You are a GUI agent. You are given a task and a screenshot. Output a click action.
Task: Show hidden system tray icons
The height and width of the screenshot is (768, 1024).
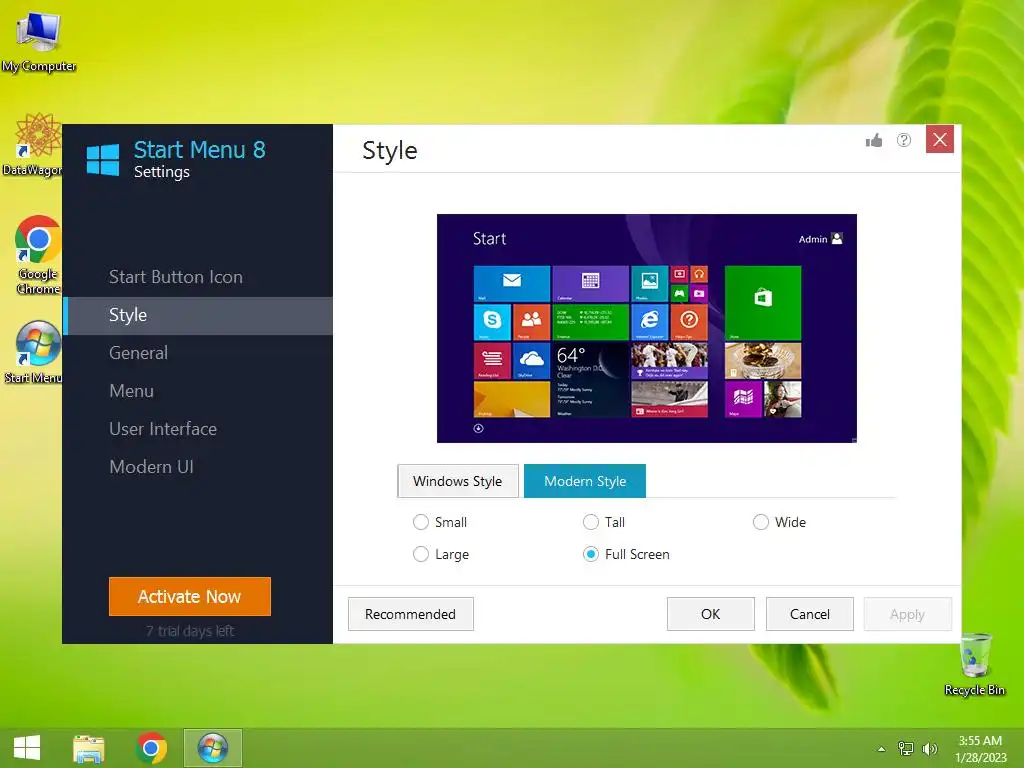pyautogui.click(x=881, y=749)
